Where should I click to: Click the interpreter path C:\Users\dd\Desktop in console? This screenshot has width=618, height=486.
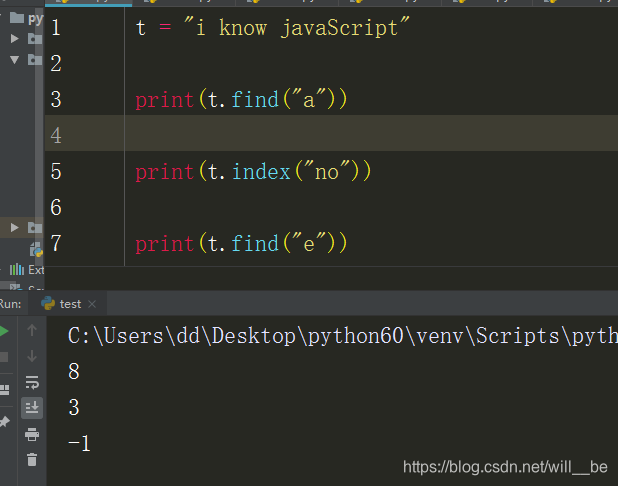181,336
